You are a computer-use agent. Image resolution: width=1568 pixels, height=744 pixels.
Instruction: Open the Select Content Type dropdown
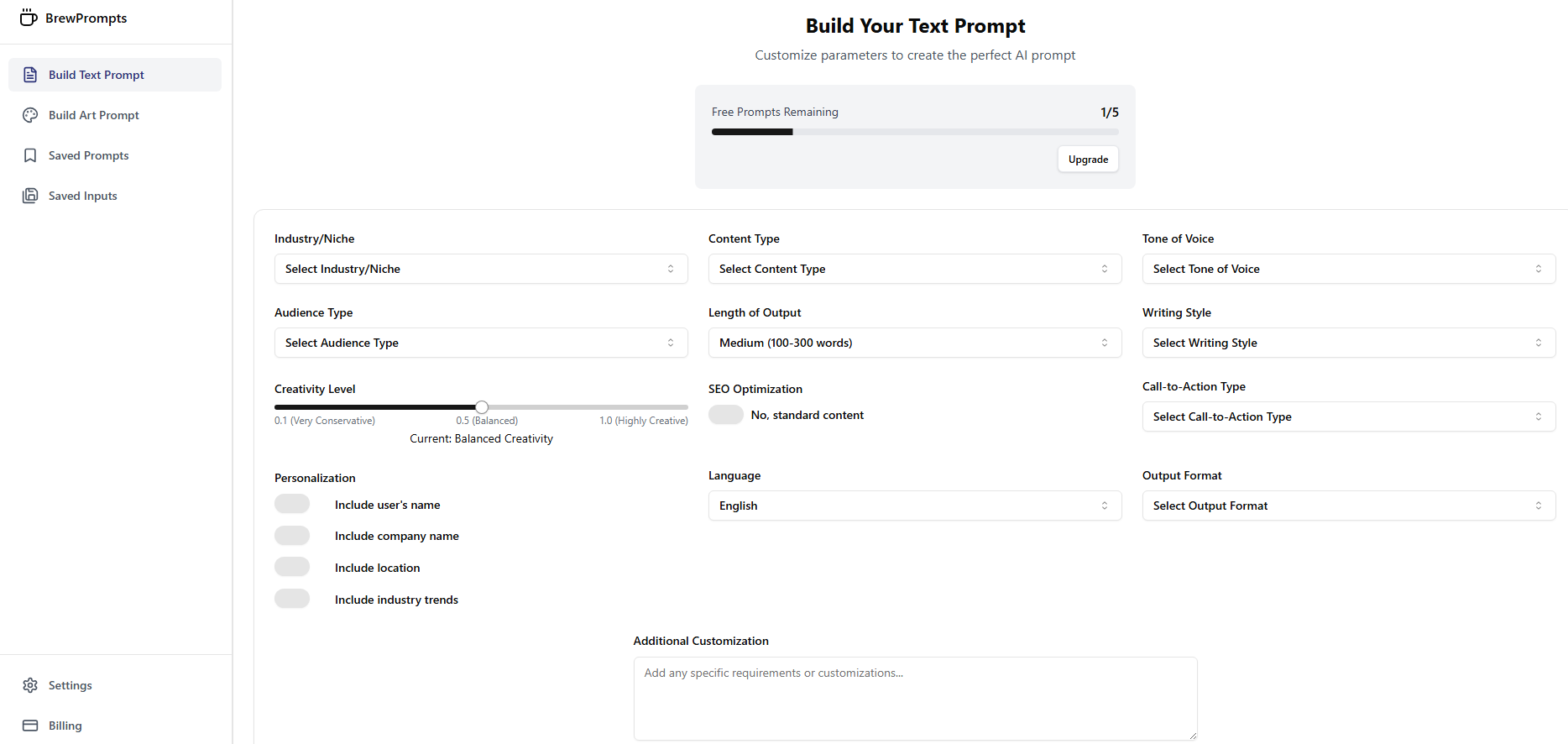pos(914,269)
